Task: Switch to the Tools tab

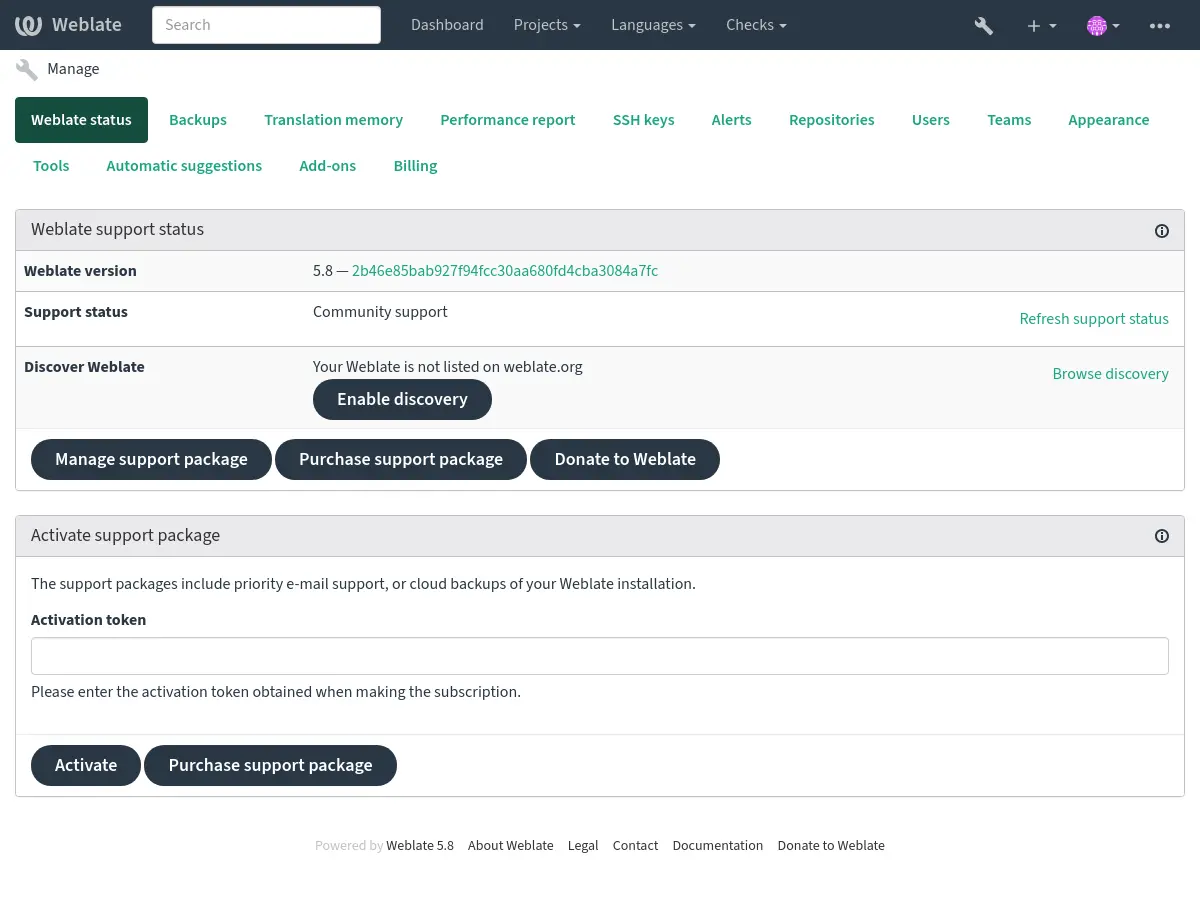Action: click(x=51, y=166)
